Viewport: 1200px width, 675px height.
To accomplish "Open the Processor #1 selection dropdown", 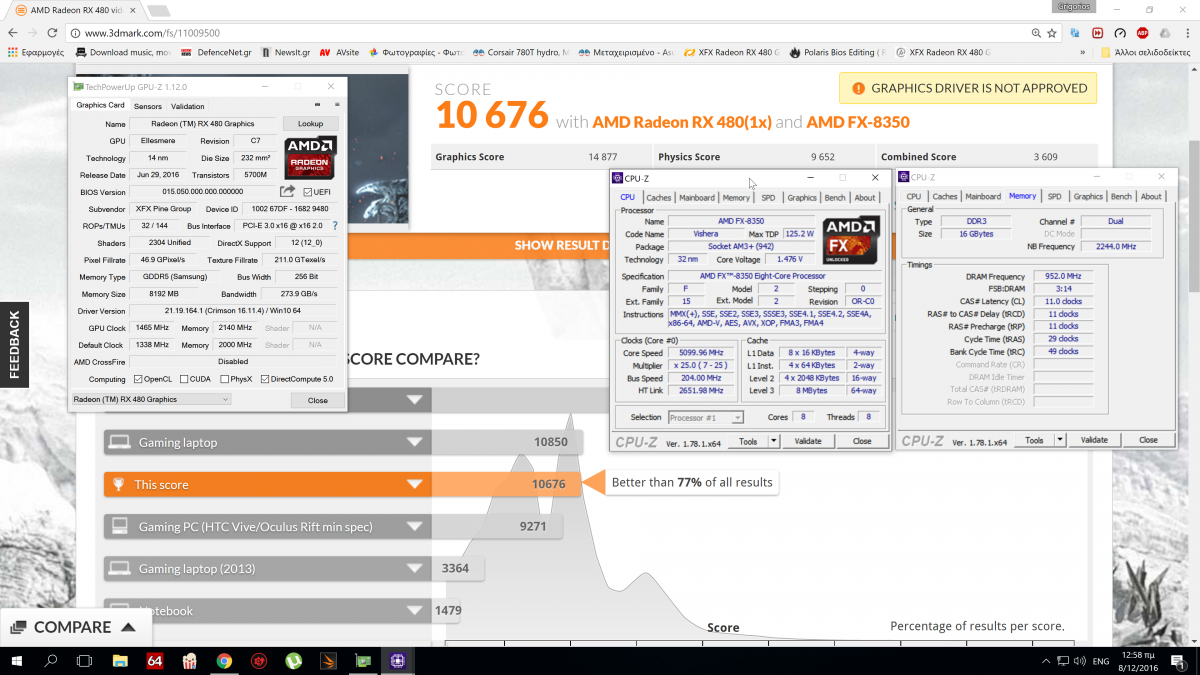I will [705, 417].
